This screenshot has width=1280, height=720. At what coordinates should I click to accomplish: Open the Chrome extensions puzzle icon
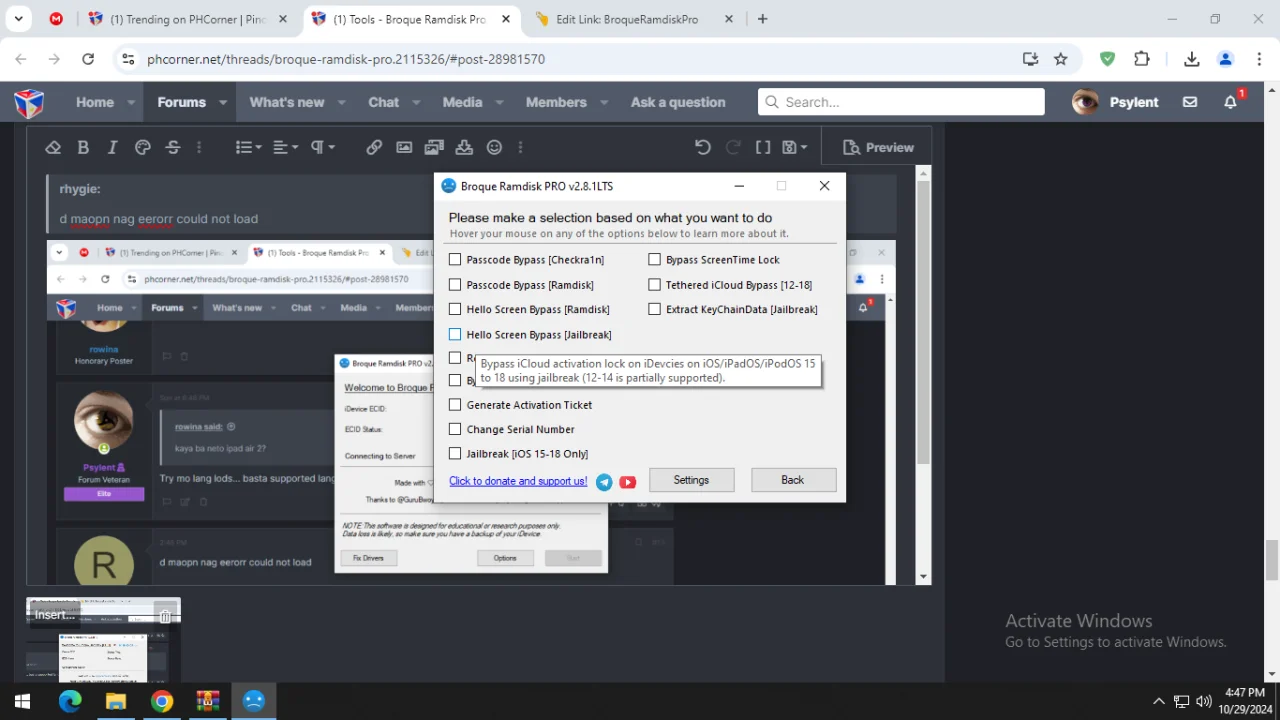click(1142, 59)
